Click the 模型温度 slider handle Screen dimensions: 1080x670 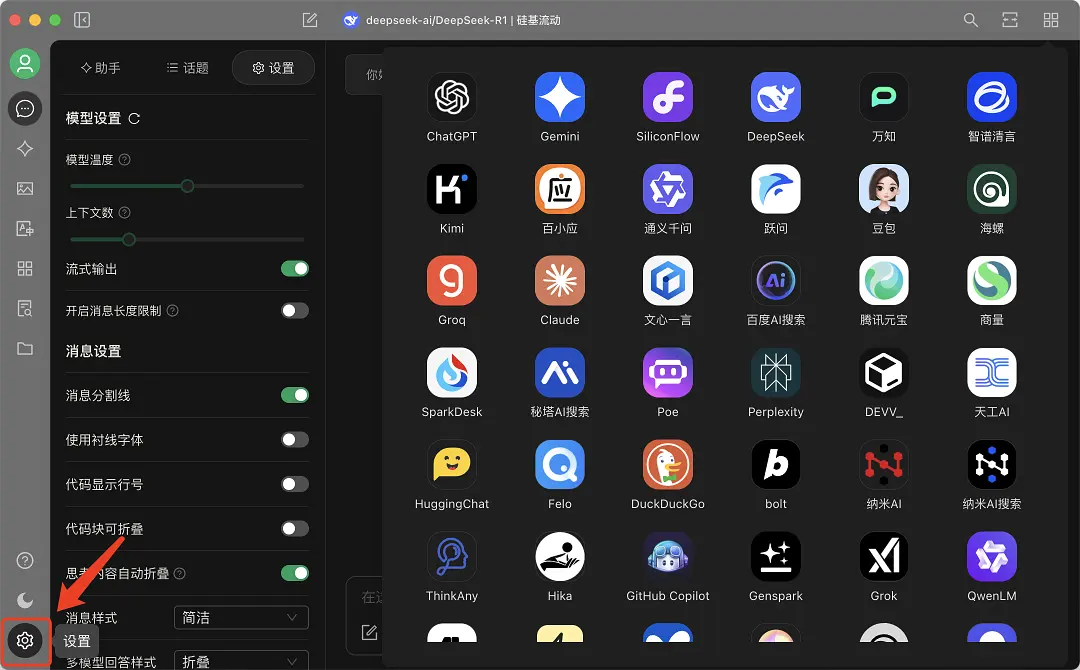187,186
